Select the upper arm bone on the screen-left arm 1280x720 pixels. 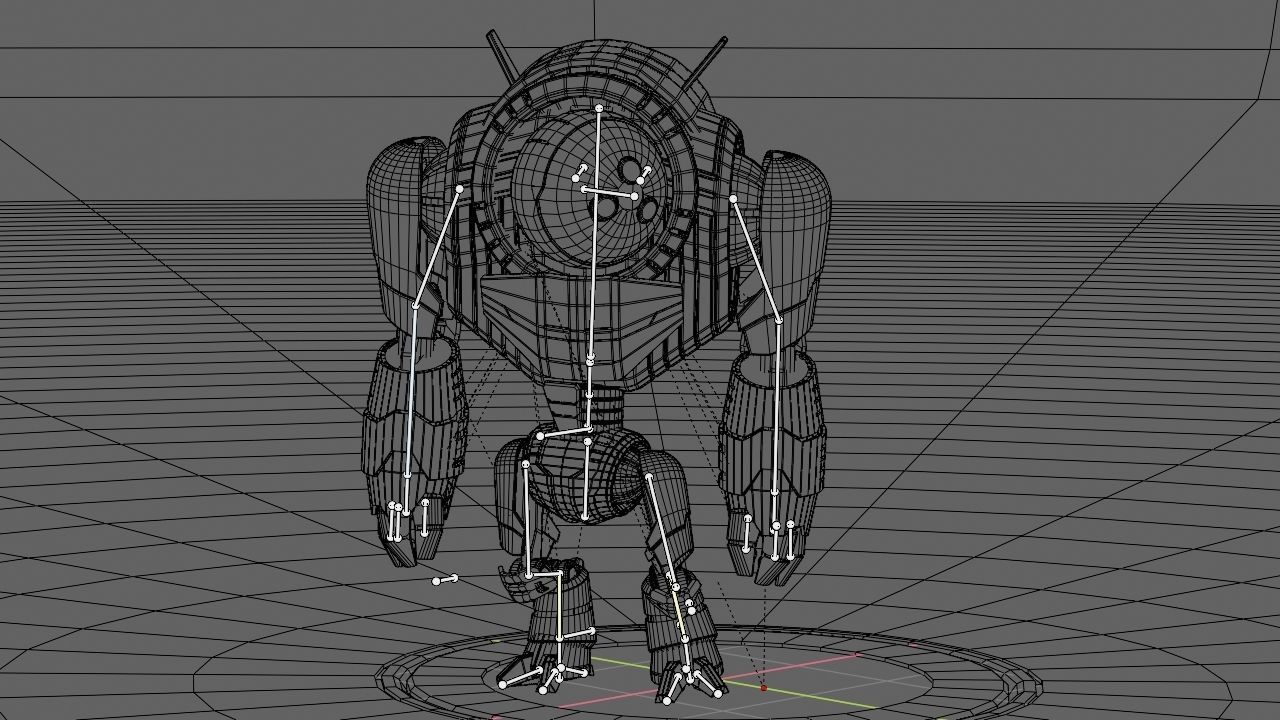pyautogui.click(x=437, y=246)
